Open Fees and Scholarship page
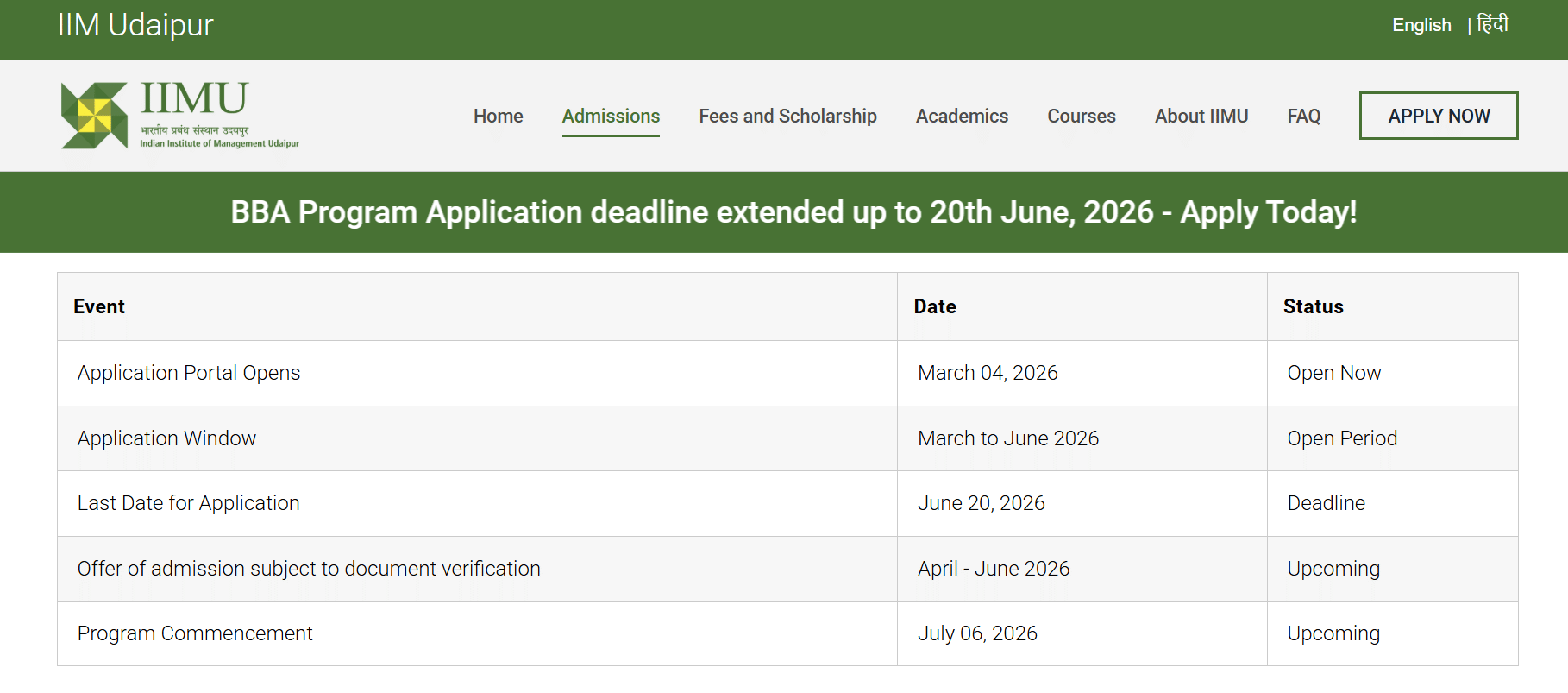This screenshot has height=693, width=1568. (x=787, y=116)
